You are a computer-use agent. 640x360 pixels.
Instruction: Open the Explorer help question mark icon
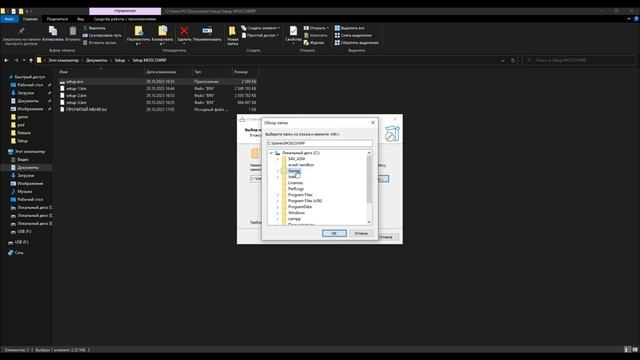coord(636,19)
